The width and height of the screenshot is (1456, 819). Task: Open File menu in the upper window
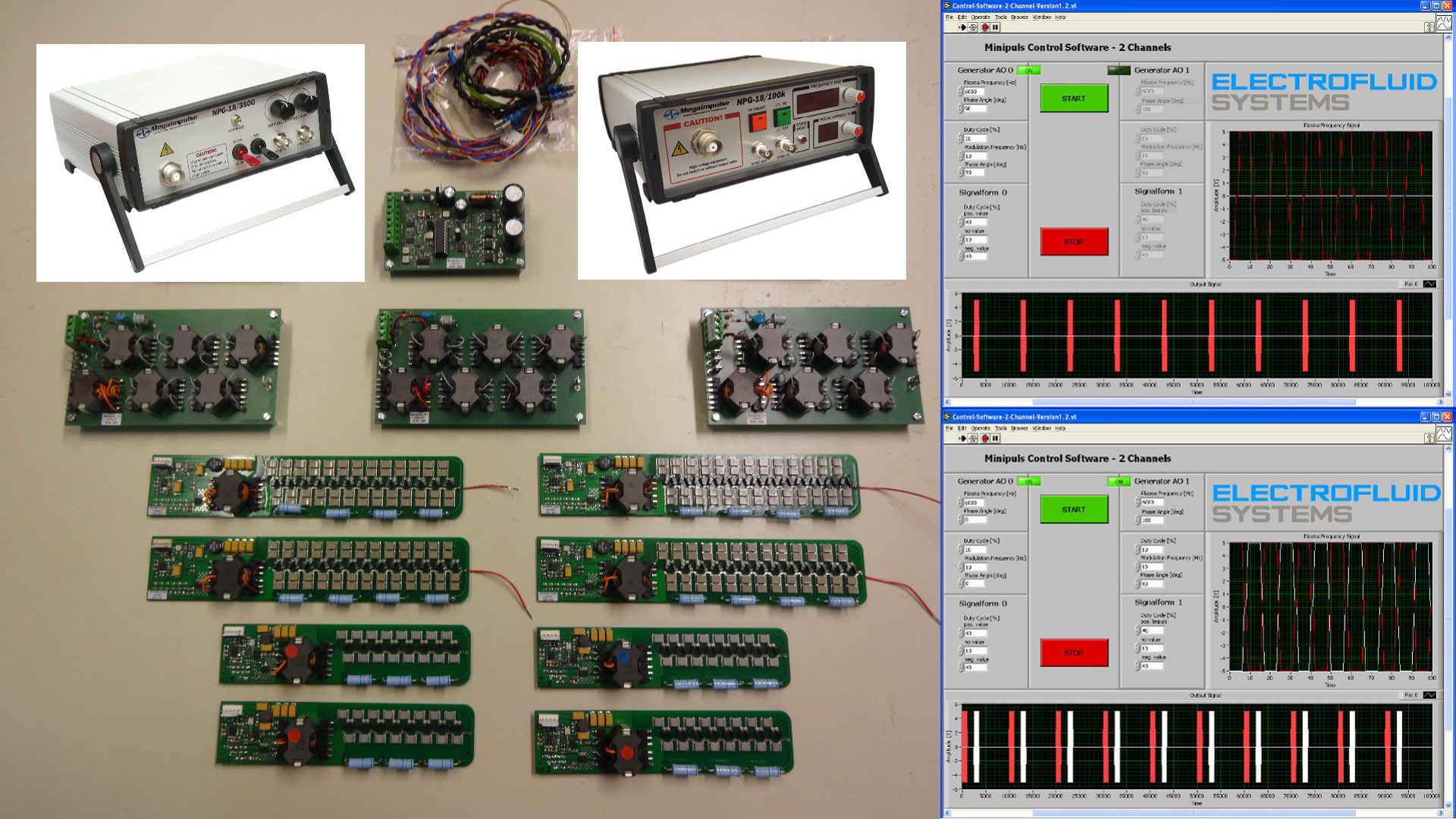(949, 17)
